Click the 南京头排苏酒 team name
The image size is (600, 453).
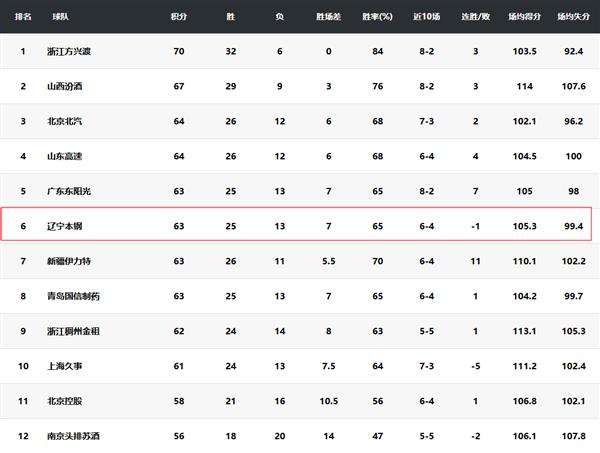click(72, 435)
